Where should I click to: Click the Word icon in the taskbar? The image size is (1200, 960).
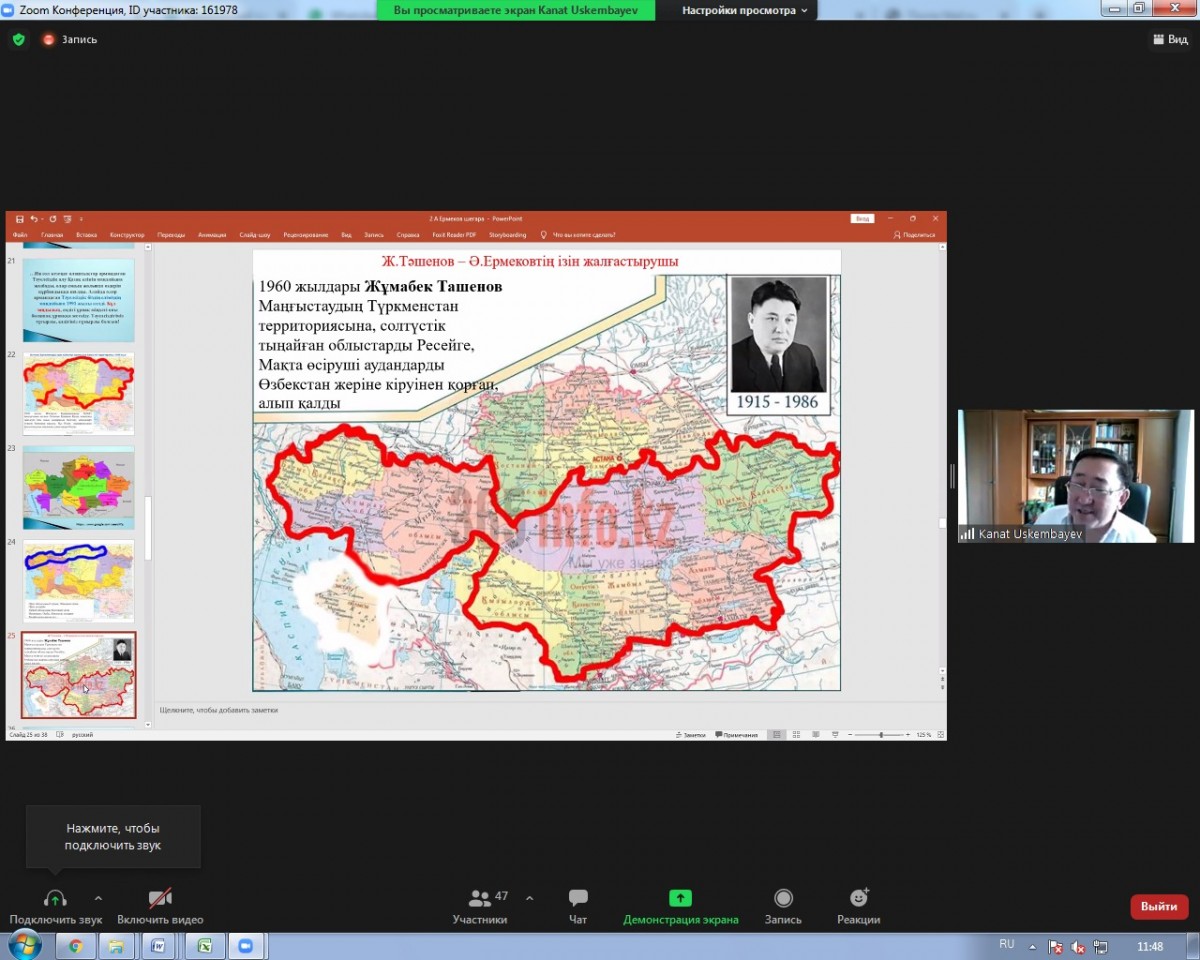[x=158, y=945]
